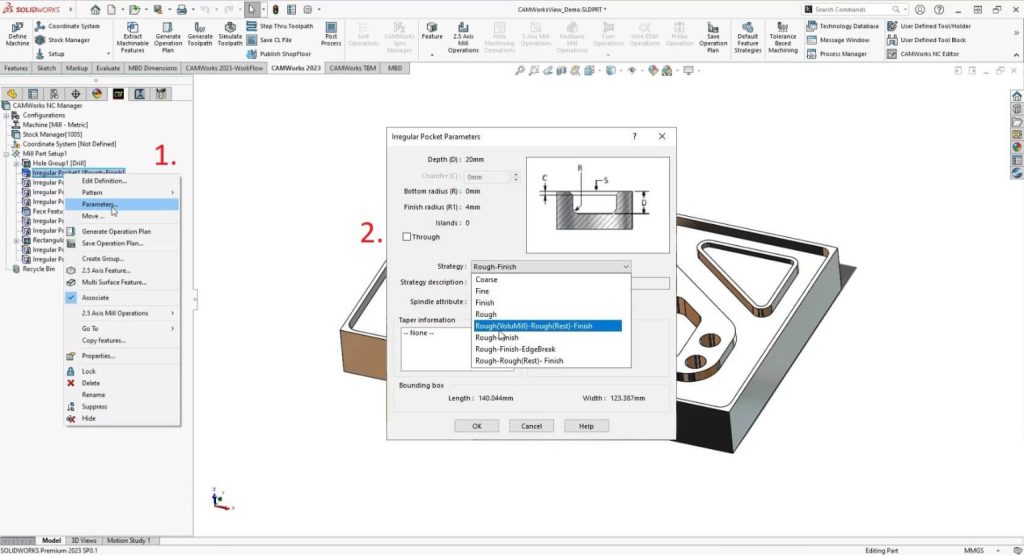Run Post Process
1024x555 pixels.
click(331, 34)
